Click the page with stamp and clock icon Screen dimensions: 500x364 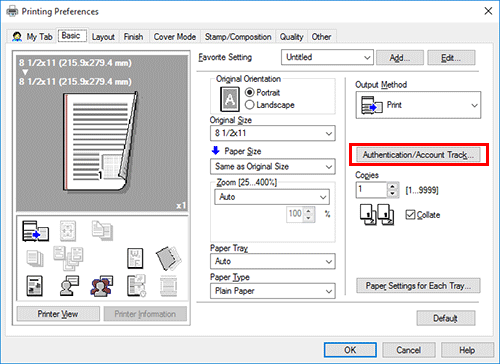136,286
